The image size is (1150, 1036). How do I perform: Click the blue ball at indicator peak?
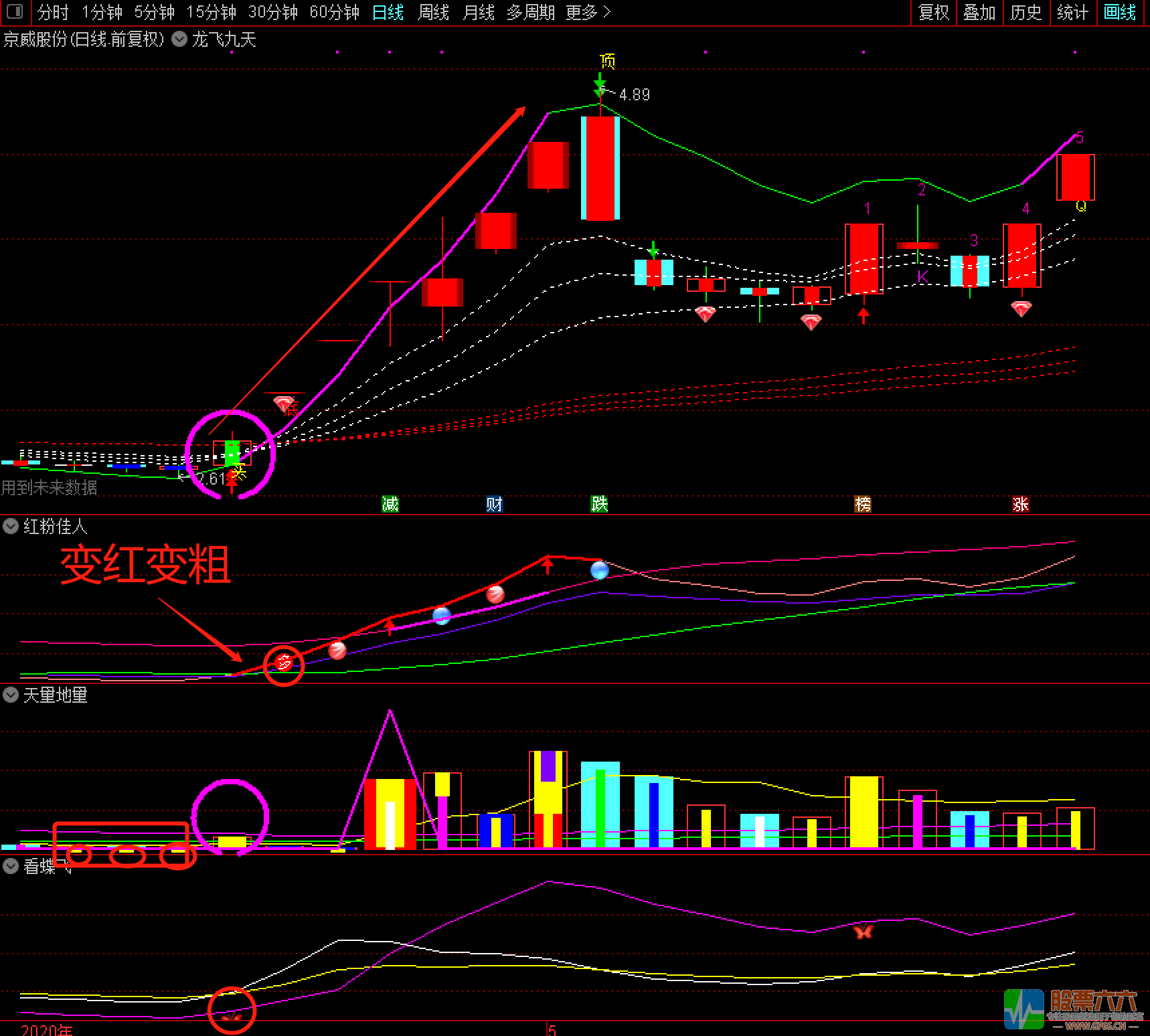(599, 570)
